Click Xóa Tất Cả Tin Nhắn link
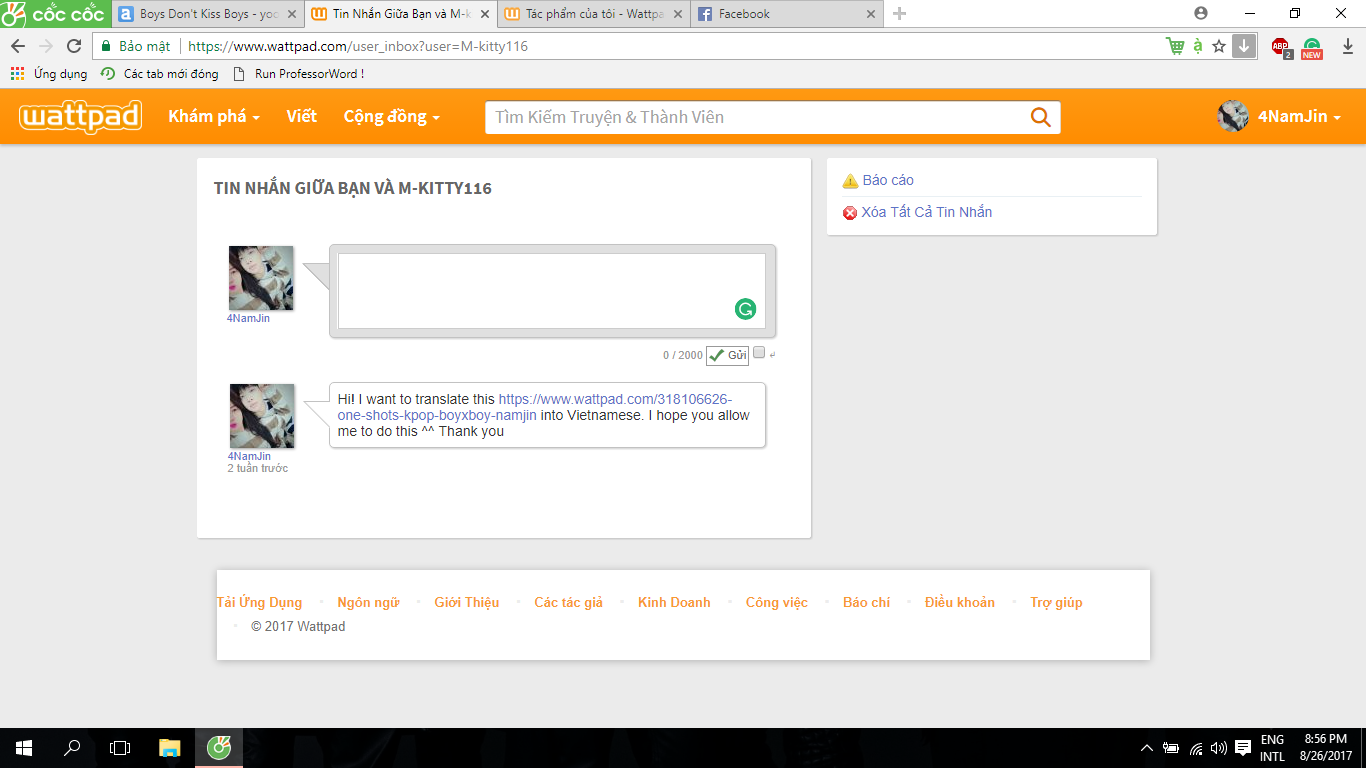The width and height of the screenshot is (1366, 768). tap(926, 212)
